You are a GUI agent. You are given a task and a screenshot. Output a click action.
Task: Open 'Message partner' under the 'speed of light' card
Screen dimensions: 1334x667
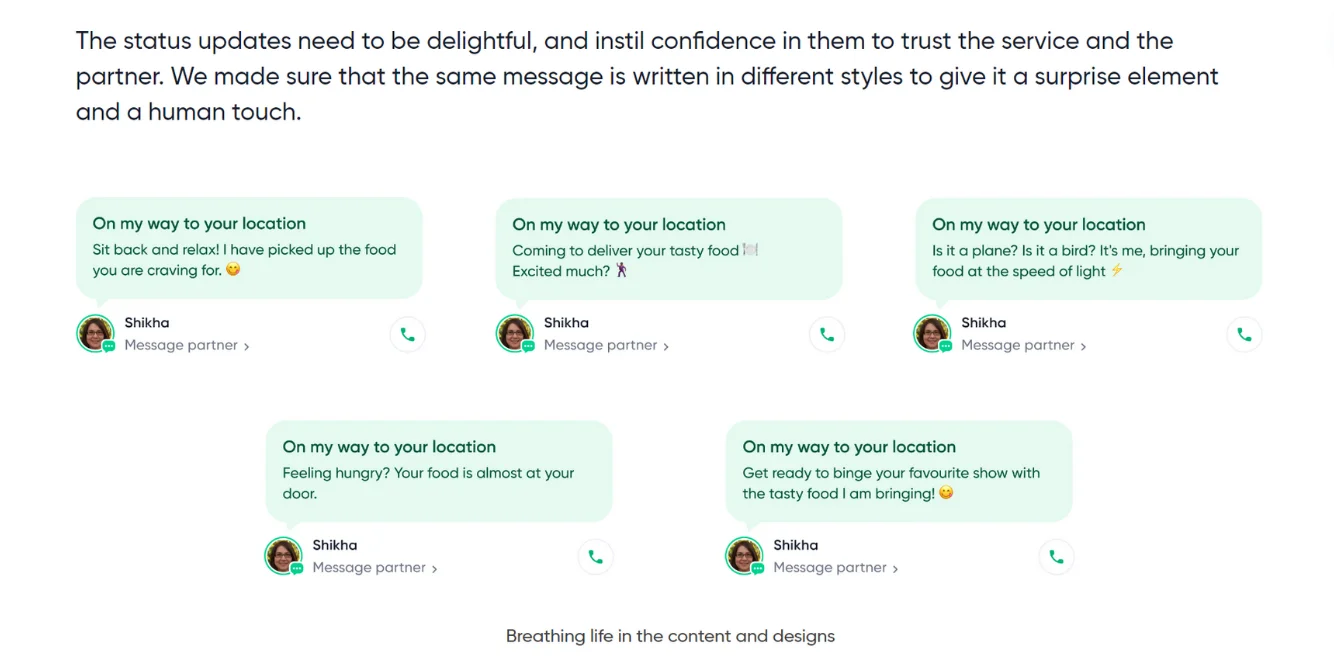coord(1024,345)
